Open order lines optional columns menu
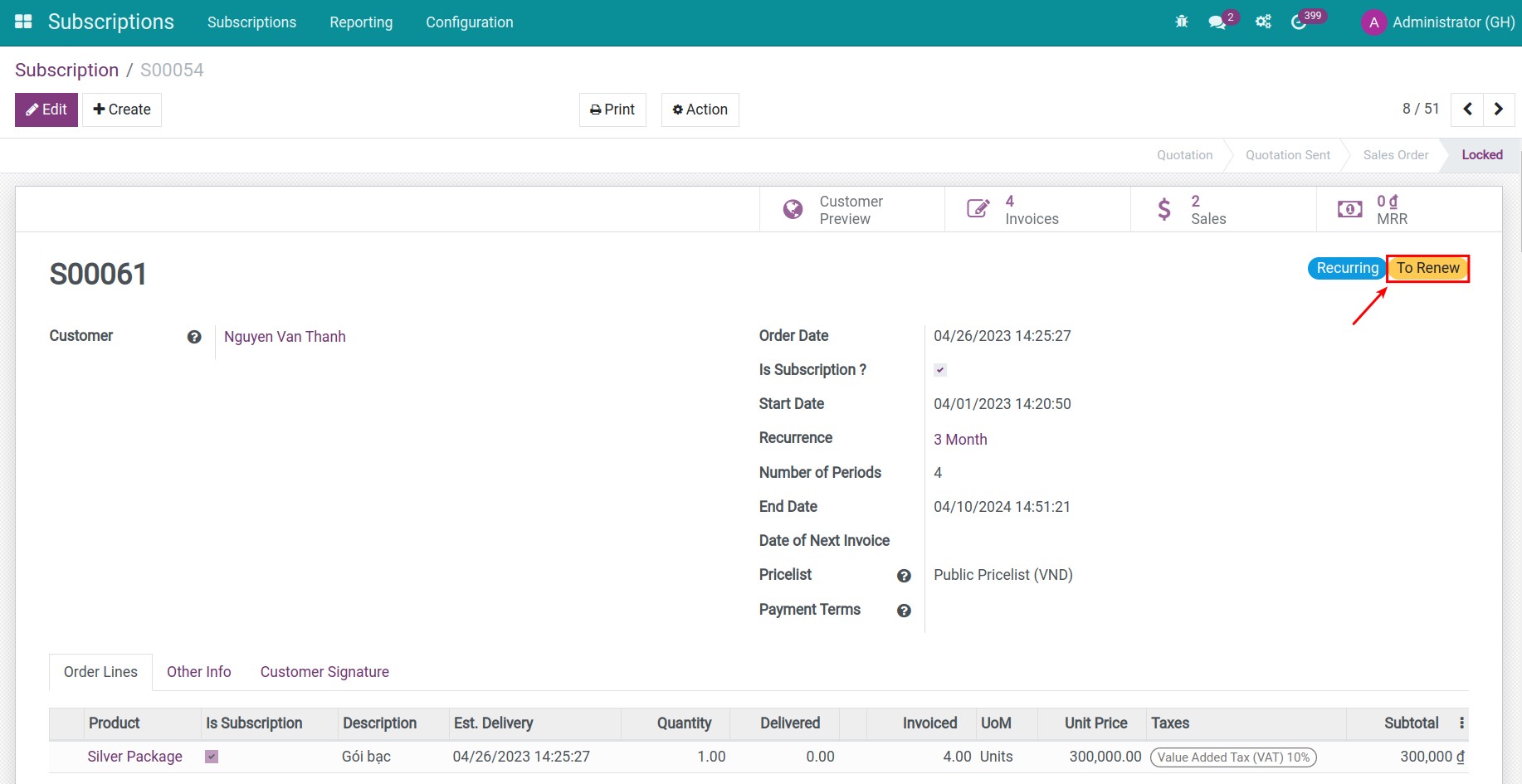 tap(1461, 723)
